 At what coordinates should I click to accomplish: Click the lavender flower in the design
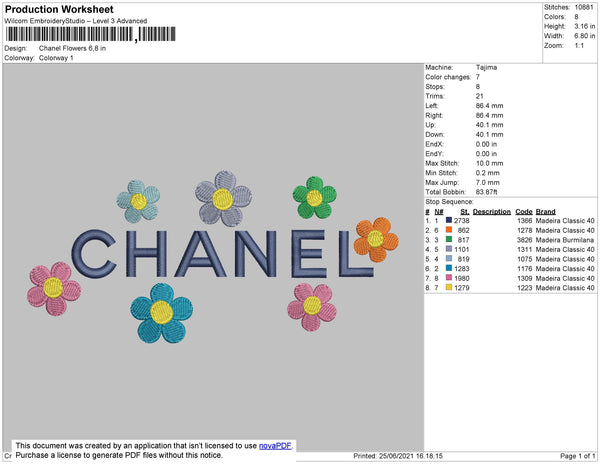coord(223,199)
